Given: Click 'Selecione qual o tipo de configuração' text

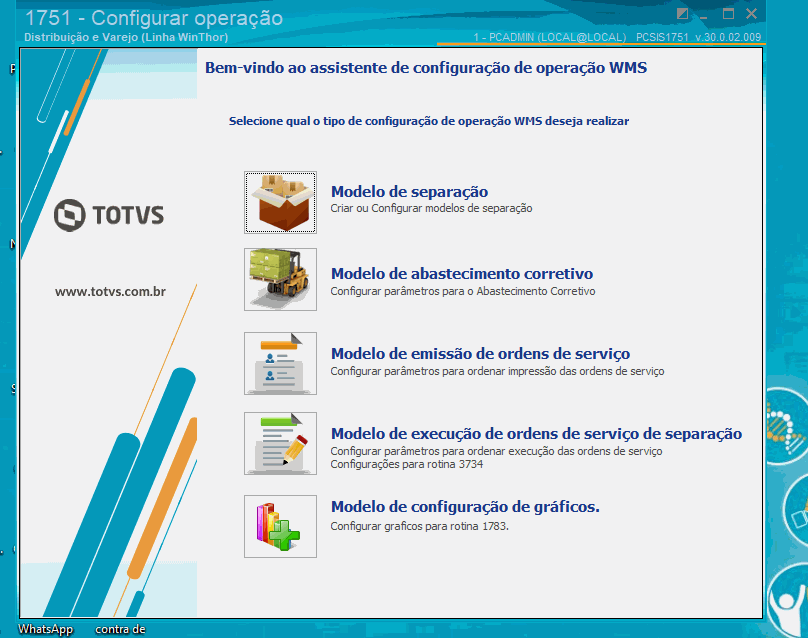Looking at the screenshot, I should tap(429, 121).
